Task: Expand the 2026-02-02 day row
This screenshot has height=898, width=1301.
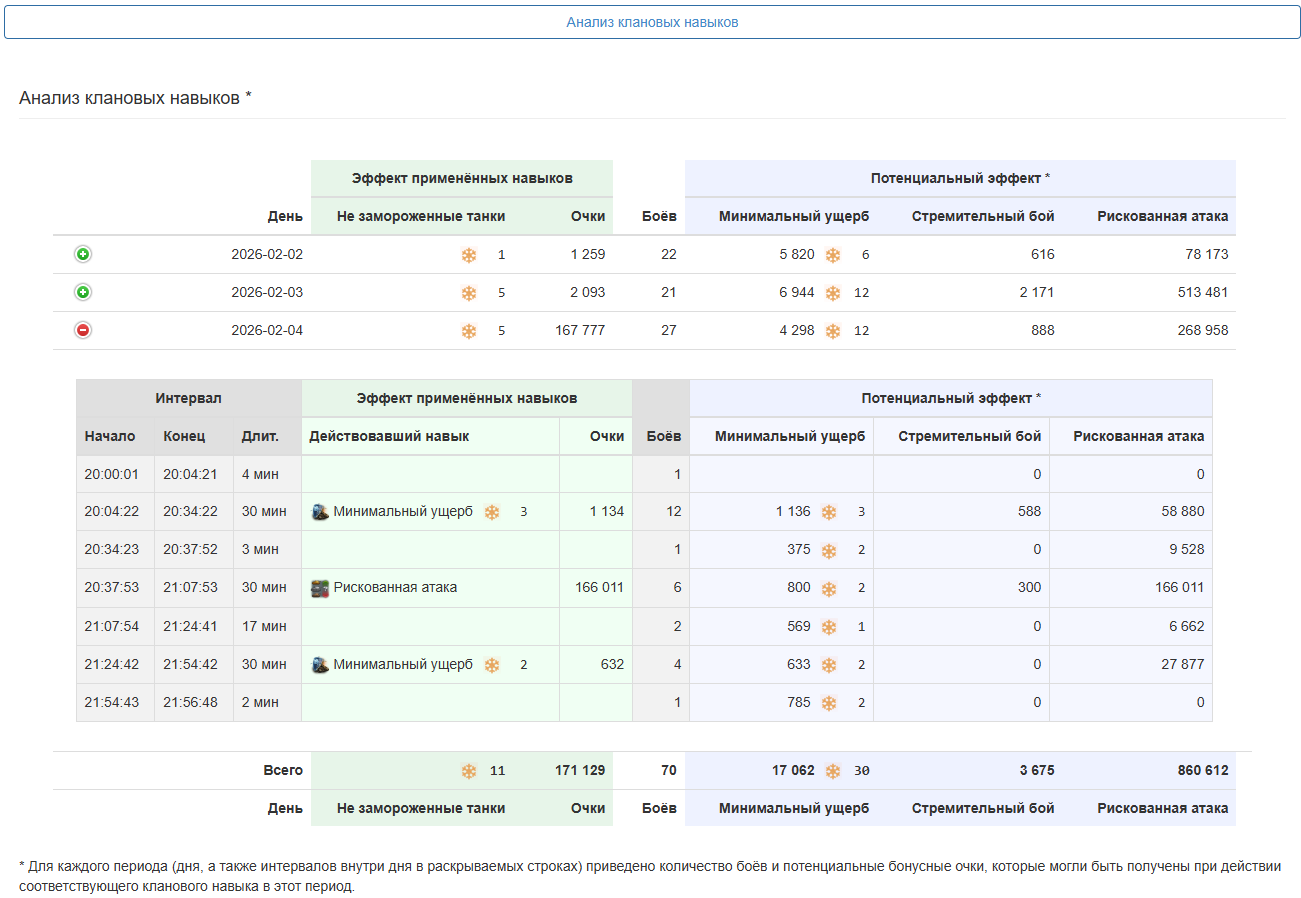Action: pos(83,254)
